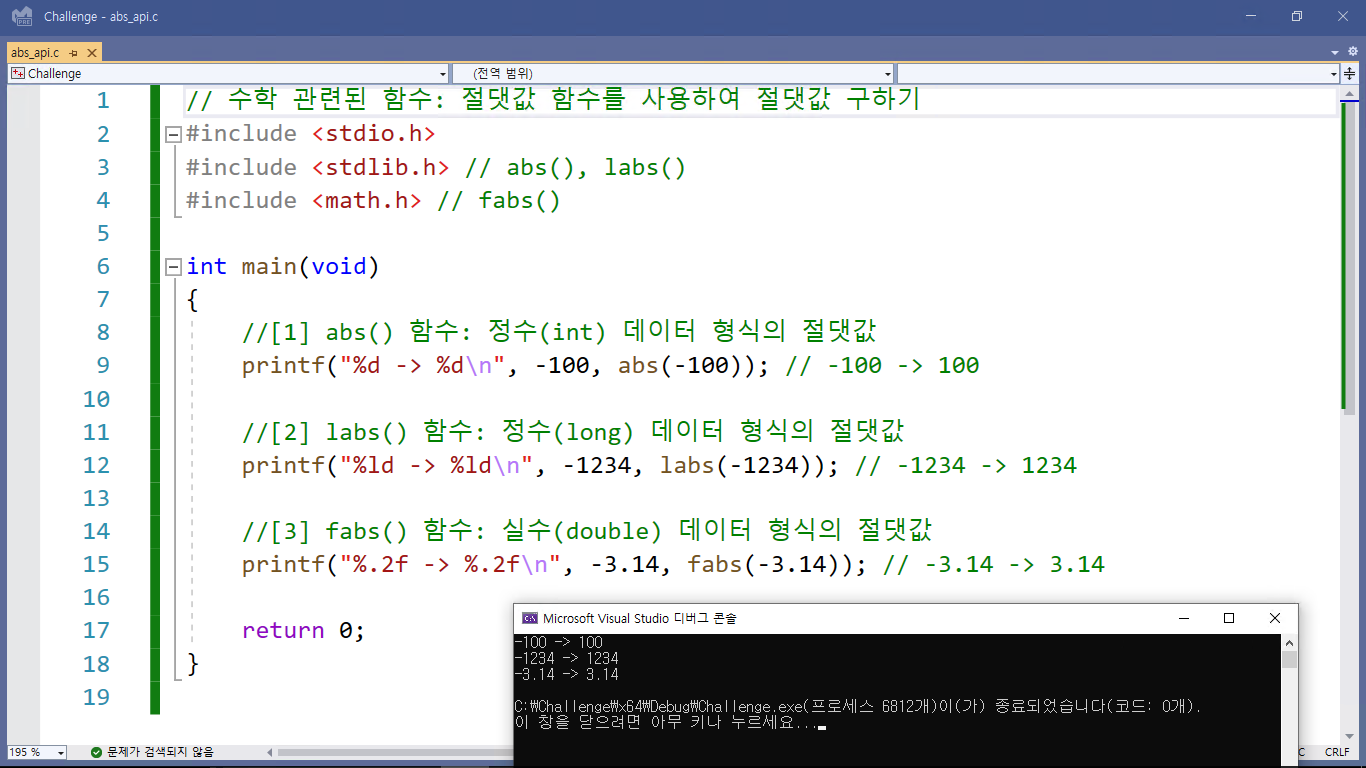Open the 195% zoom level selector
This screenshot has height=768, width=1366.
pyautogui.click(x=60, y=751)
